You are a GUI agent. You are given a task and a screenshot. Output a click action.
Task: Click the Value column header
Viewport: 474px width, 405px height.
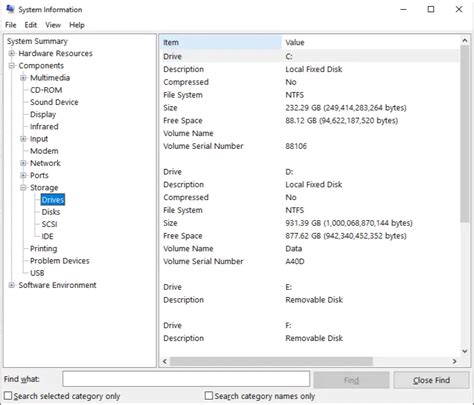pos(371,42)
